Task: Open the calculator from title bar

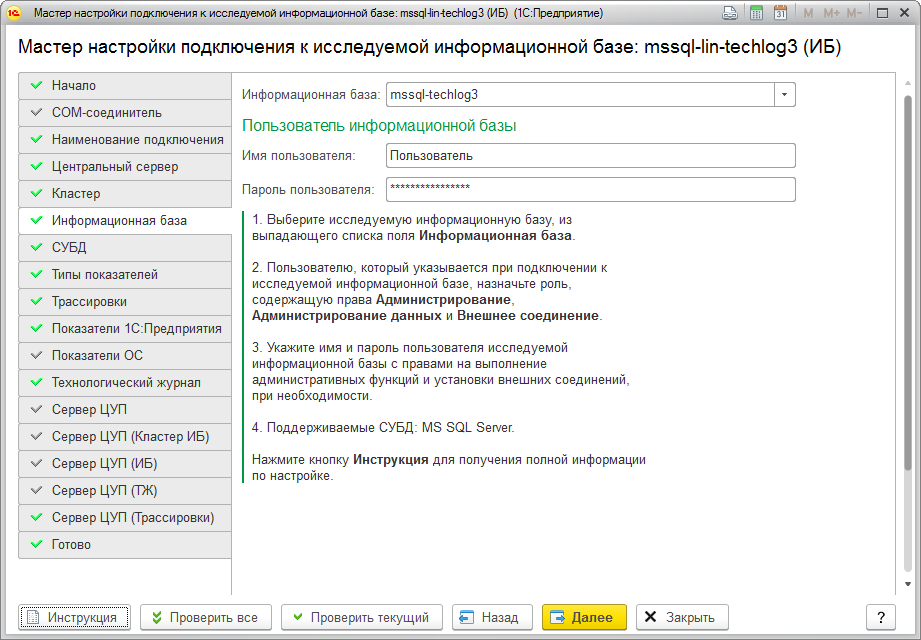Action: click(x=757, y=13)
